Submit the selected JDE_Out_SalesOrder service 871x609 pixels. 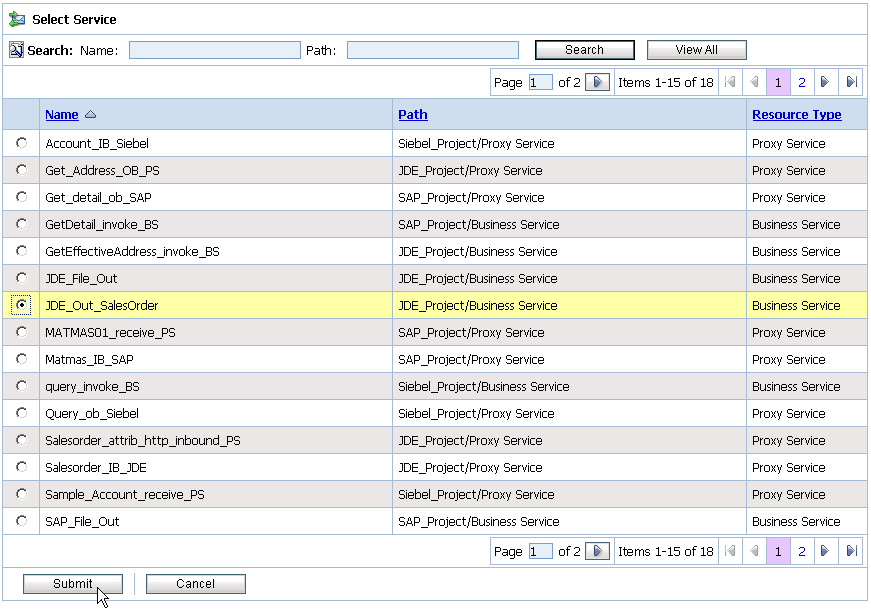pos(72,583)
